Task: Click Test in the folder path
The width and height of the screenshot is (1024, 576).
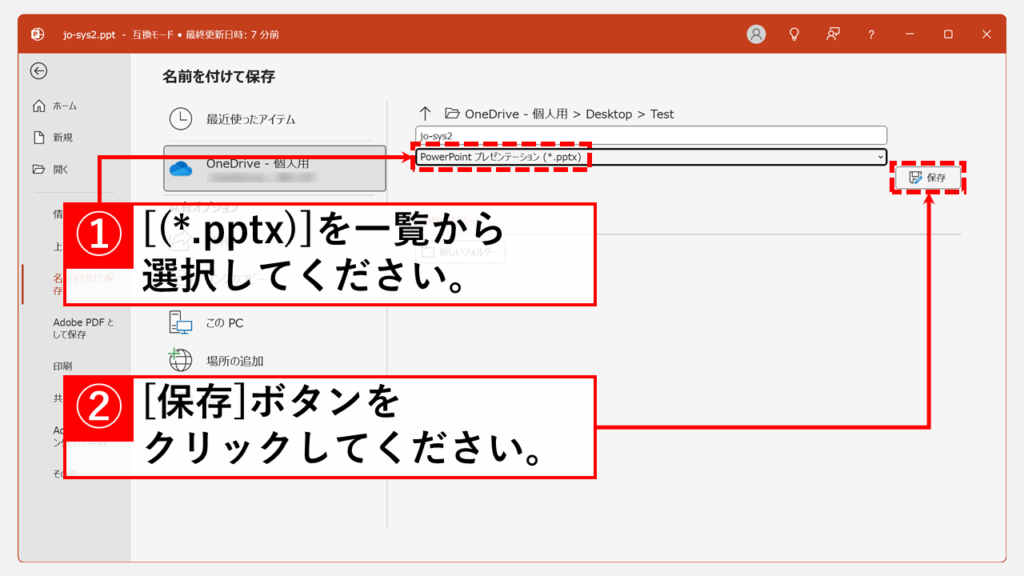Action: click(662, 114)
